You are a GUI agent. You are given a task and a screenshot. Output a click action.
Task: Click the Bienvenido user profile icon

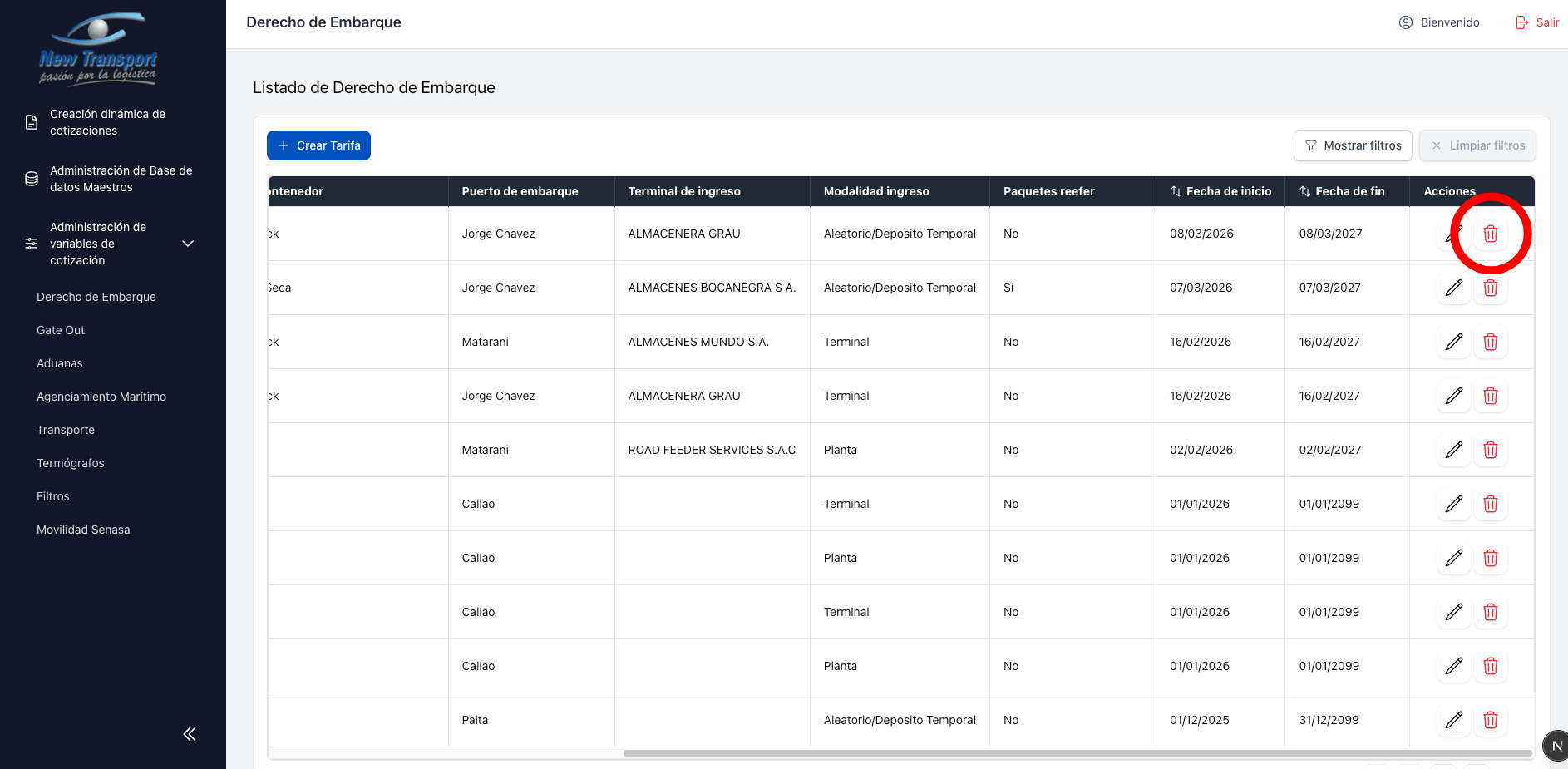pyautogui.click(x=1406, y=22)
